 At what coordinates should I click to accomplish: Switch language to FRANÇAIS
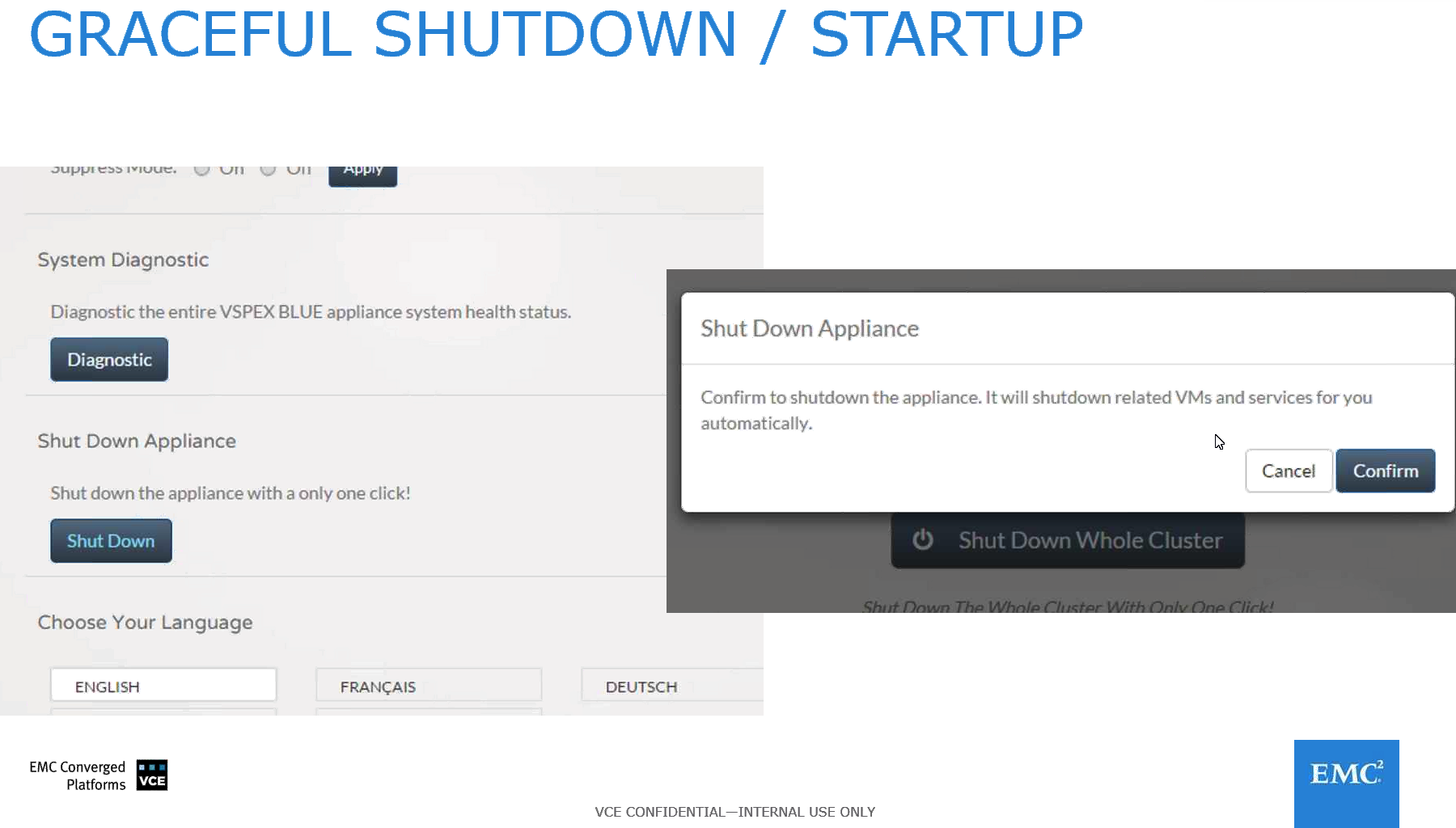428,686
